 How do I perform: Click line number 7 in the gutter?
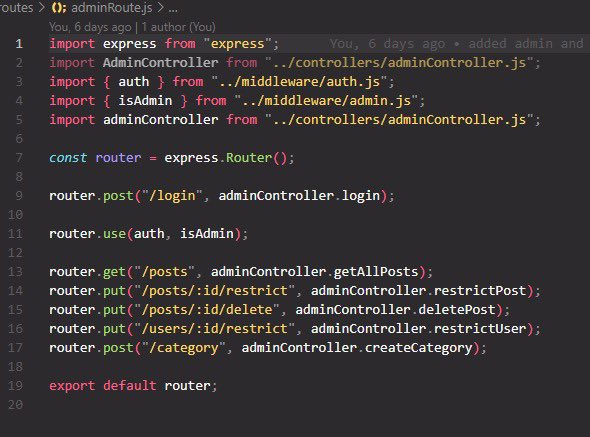19,158
